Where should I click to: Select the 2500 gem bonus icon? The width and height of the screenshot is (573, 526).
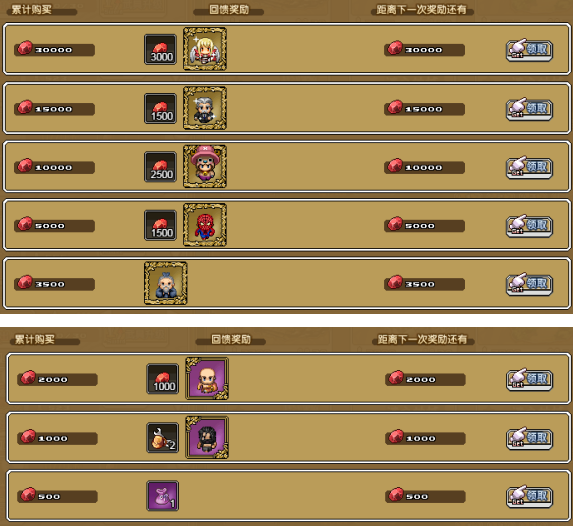160,167
